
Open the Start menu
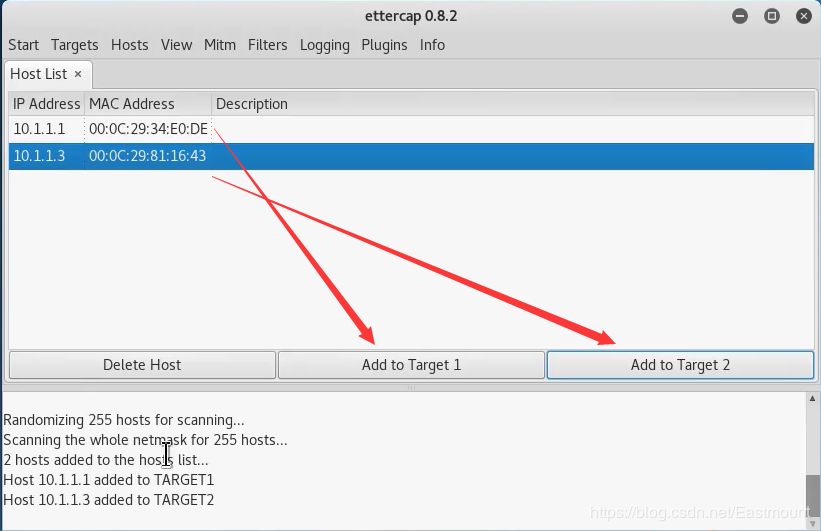click(24, 45)
